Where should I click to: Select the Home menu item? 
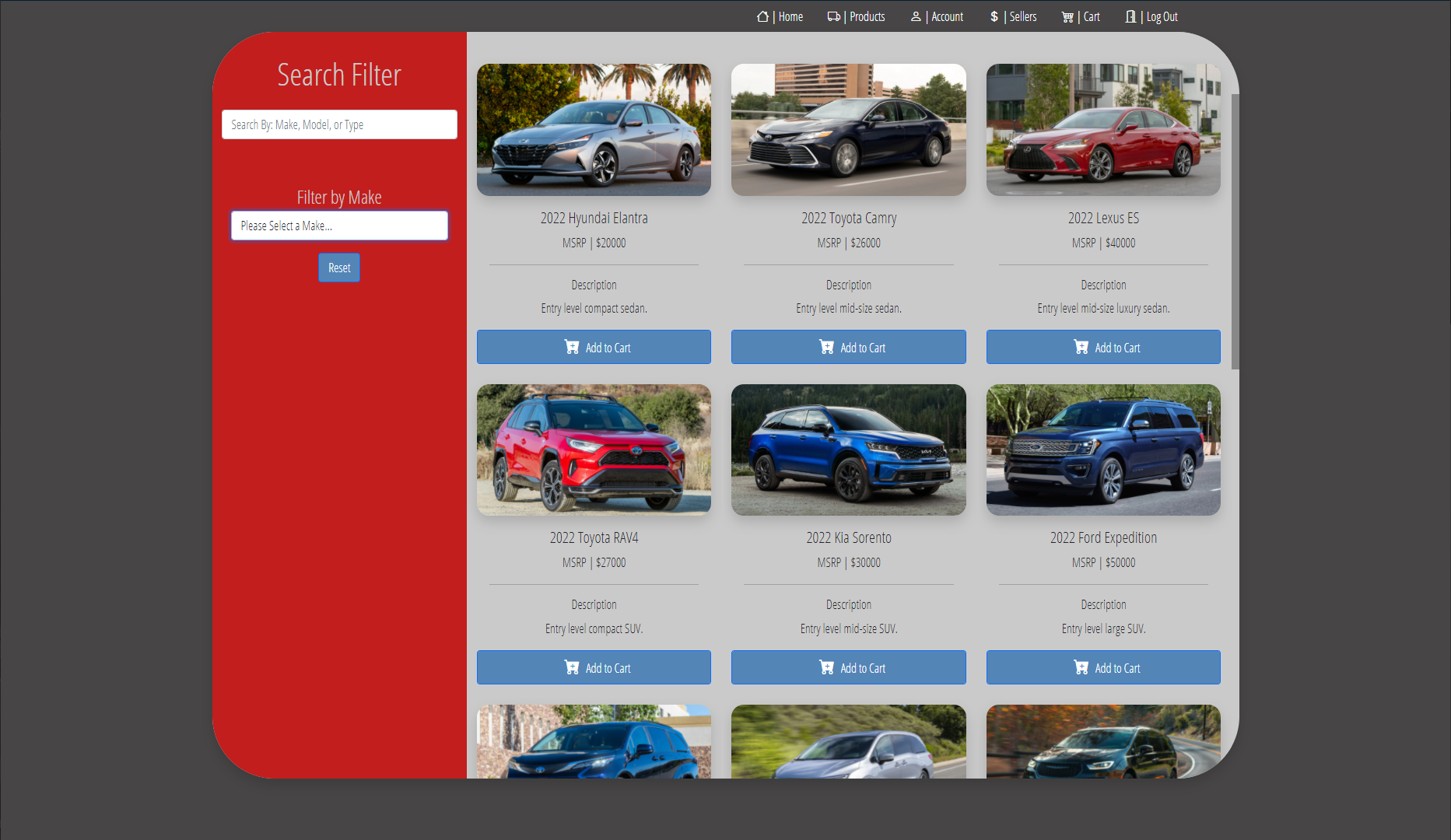click(x=790, y=16)
